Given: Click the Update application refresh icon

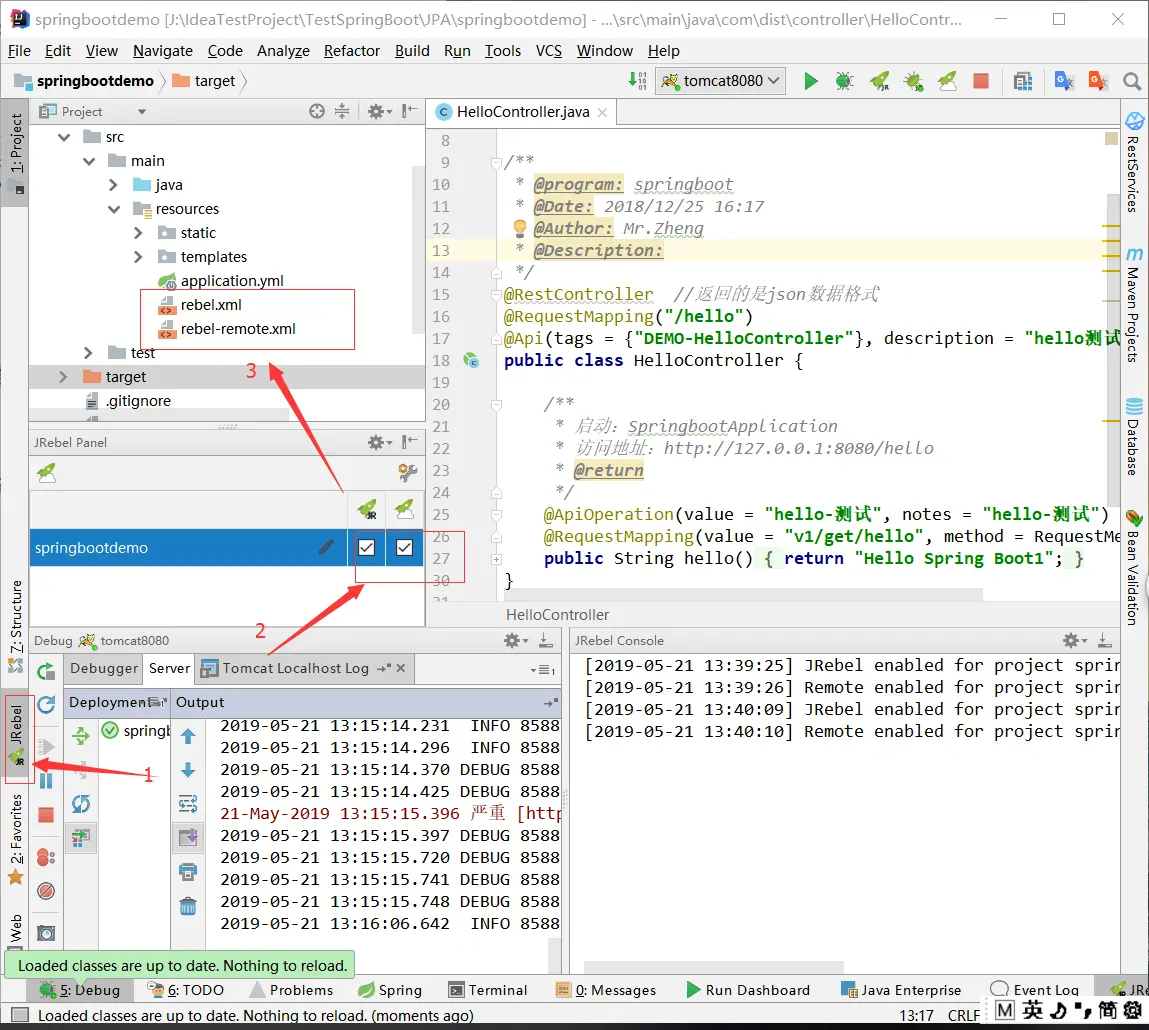Looking at the screenshot, I should click(46, 705).
